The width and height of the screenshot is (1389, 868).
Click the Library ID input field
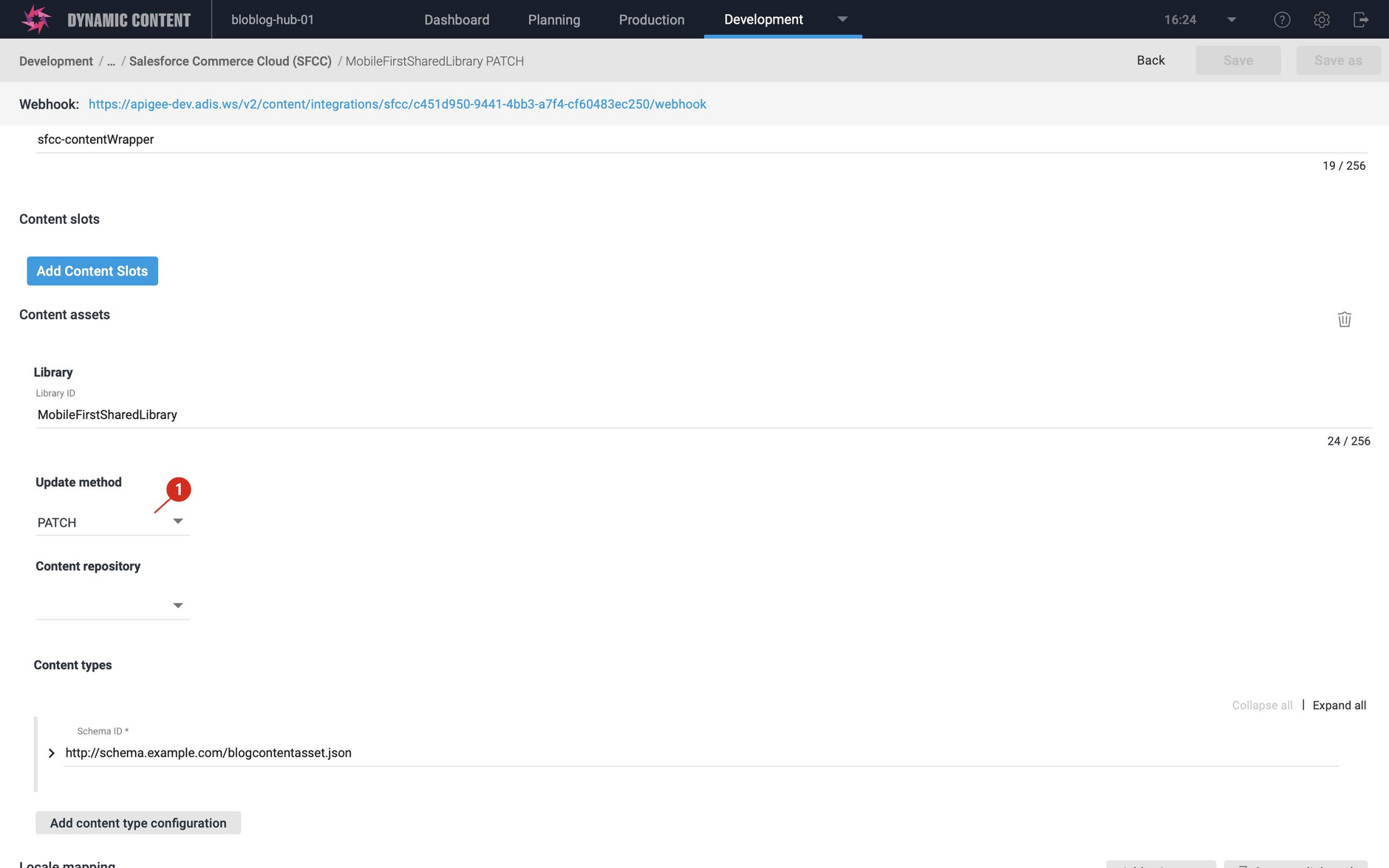tap(703, 415)
